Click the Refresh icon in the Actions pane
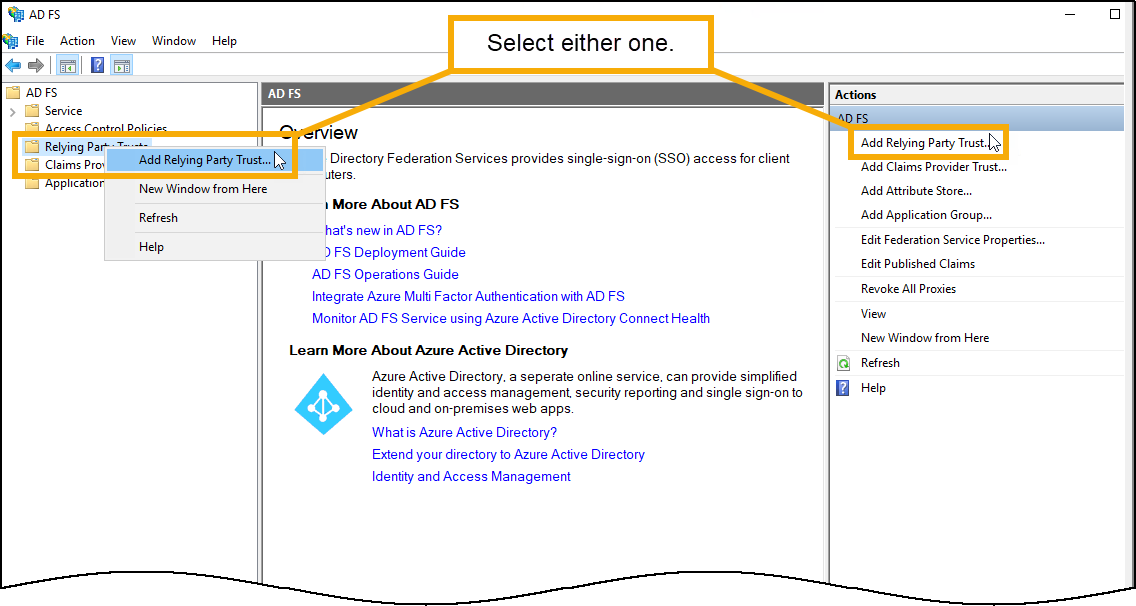Screen dimensions: 1136x606 coord(843,362)
